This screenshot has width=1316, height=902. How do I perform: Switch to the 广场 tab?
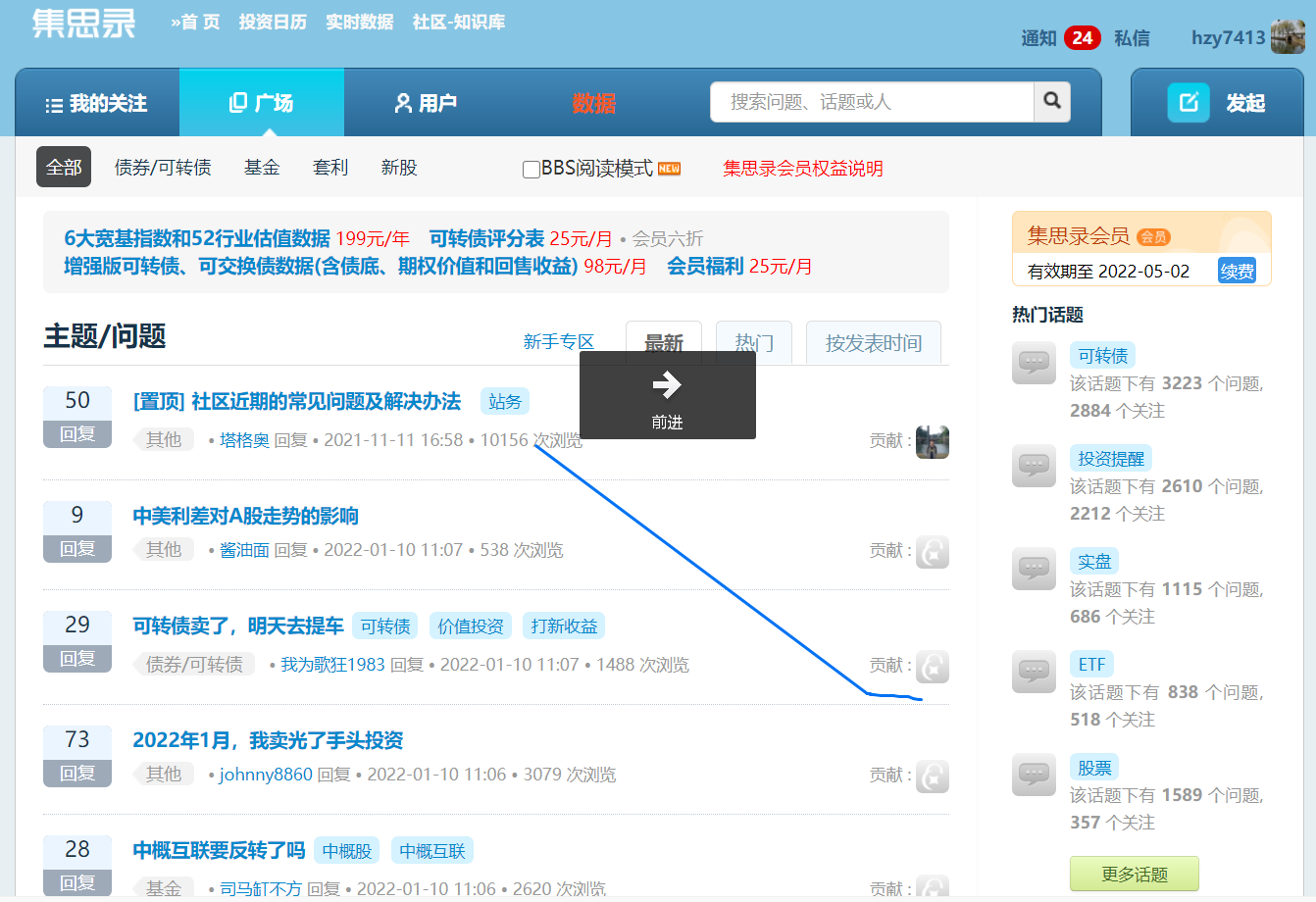tap(262, 103)
